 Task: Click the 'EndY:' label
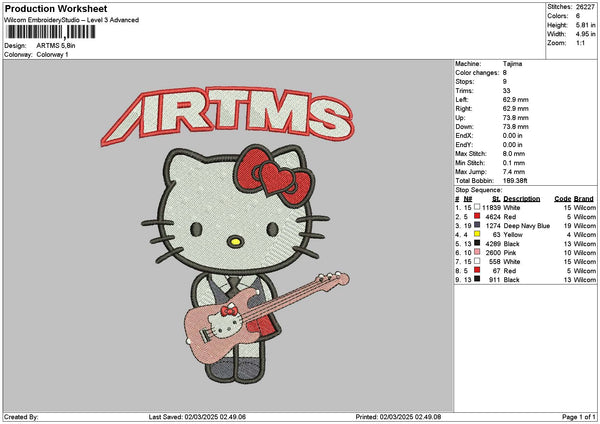(x=464, y=145)
